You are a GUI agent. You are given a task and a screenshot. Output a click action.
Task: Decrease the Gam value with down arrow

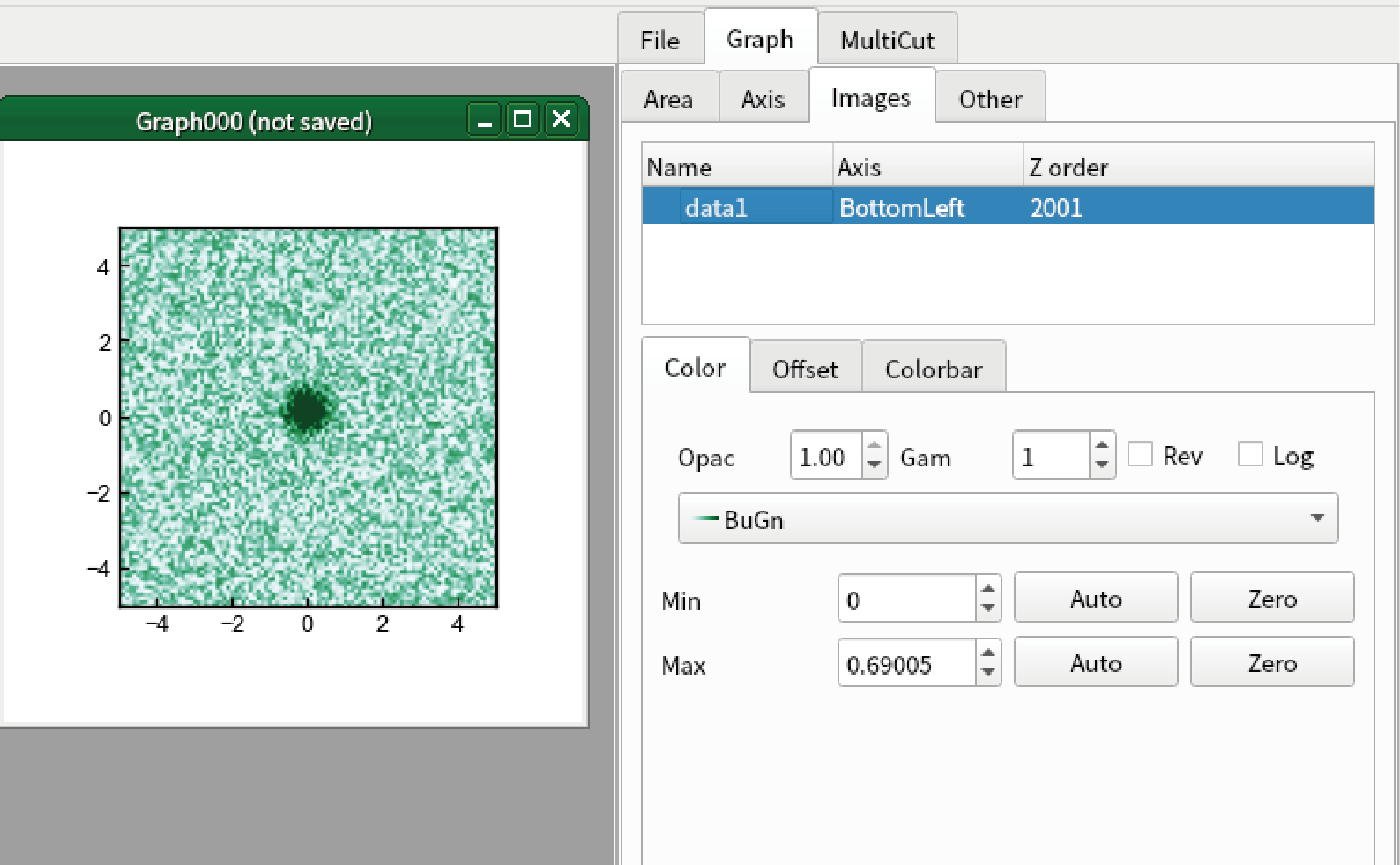(x=1102, y=466)
